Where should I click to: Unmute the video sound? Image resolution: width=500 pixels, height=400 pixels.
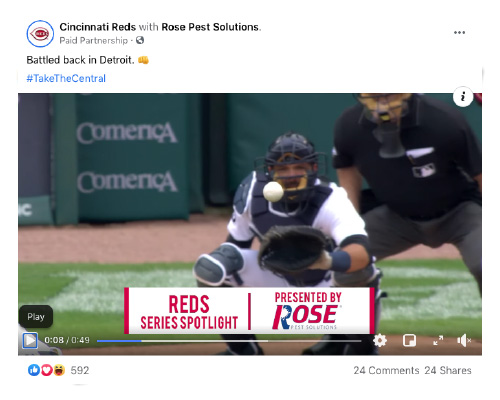464,340
